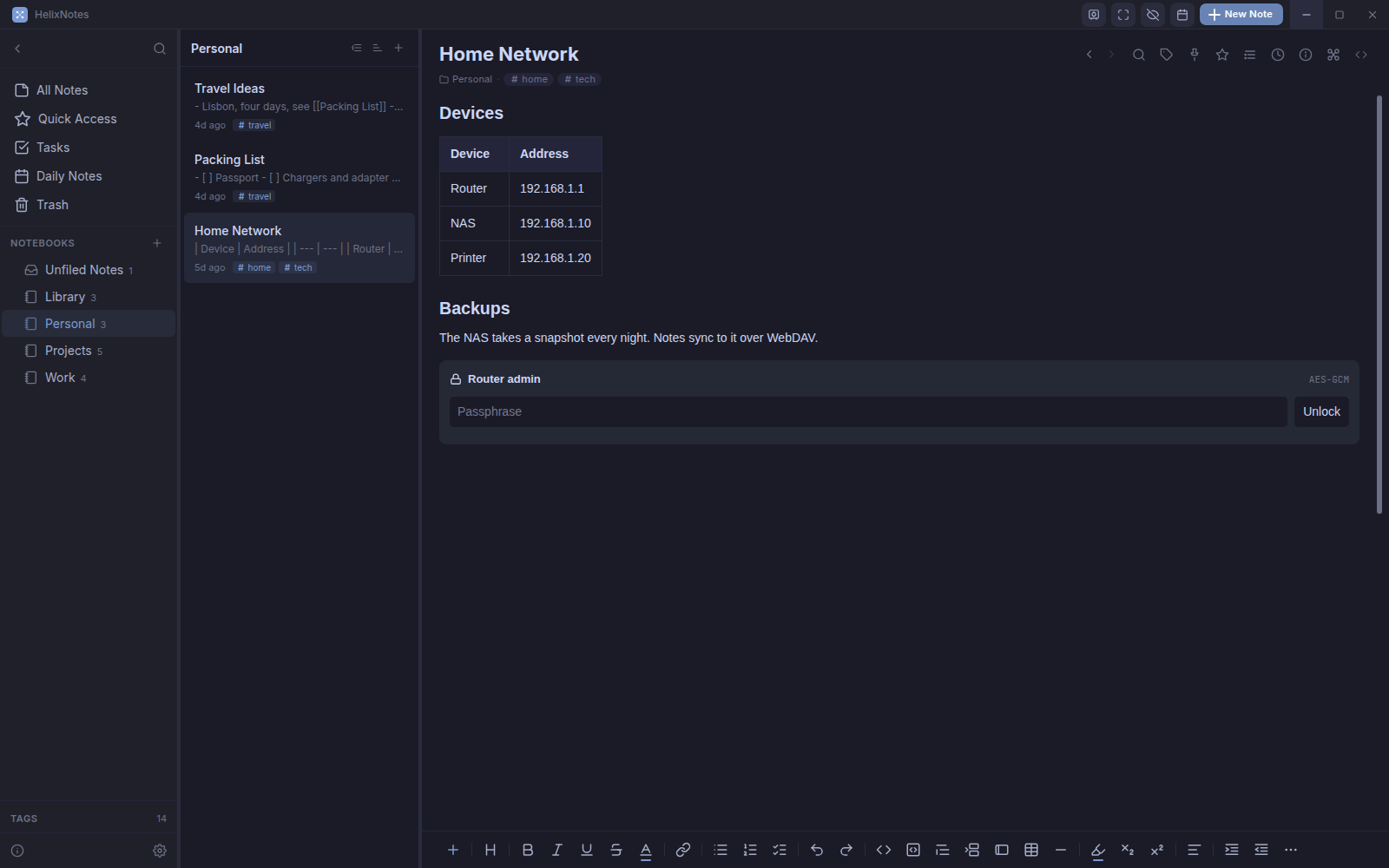Navigate back to previous note
Viewport: 1389px width, 868px height.
click(1089, 55)
